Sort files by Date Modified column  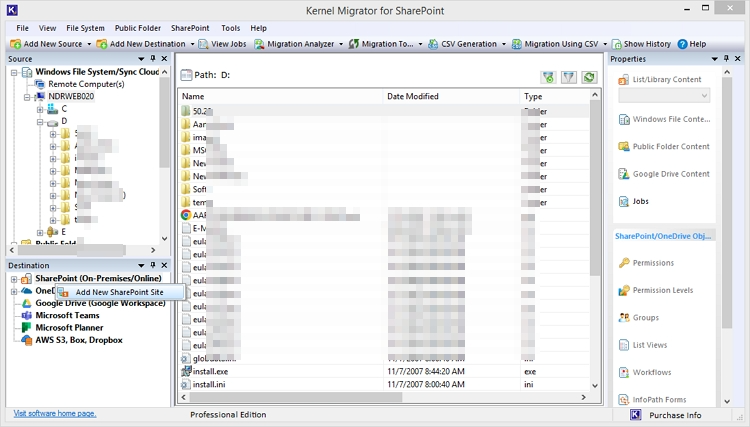[x=451, y=96]
